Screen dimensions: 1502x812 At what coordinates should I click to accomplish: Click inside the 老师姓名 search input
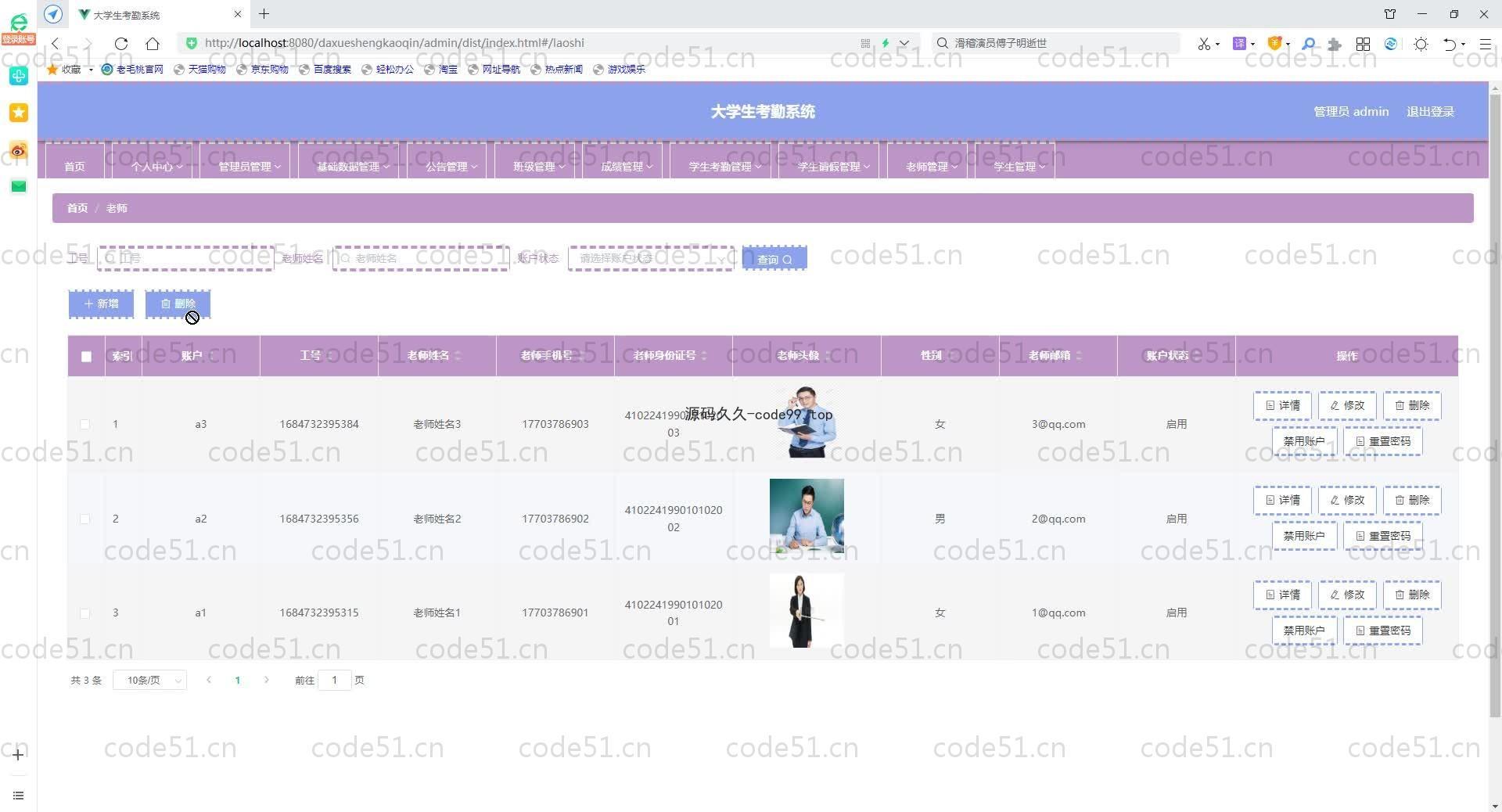(421, 258)
